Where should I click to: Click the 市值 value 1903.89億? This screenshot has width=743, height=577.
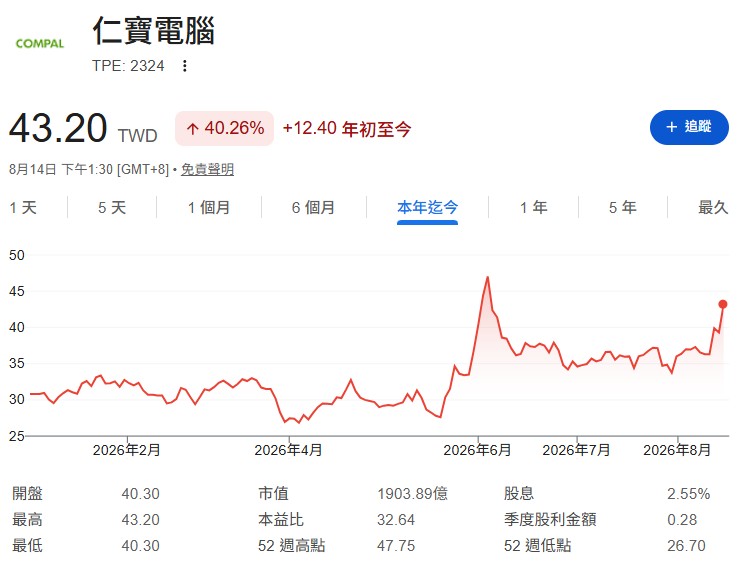[x=412, y=494]
